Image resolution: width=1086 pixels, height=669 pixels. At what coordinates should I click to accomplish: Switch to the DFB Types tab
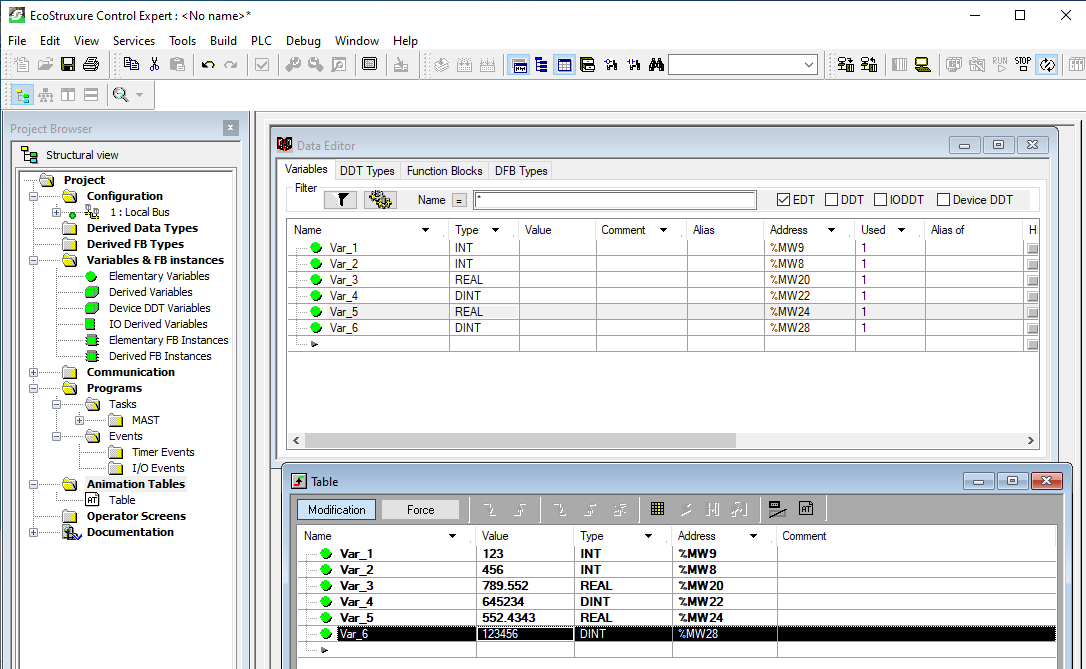click(x=521, y=170)
